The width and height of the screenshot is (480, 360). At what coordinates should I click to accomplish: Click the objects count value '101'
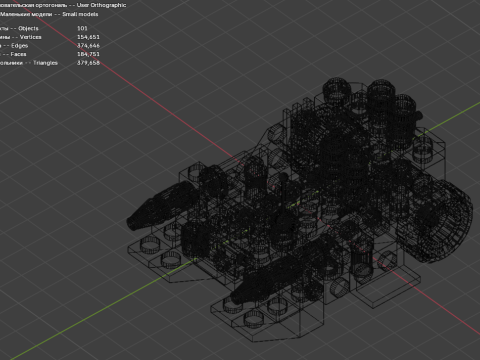point(82,28)
